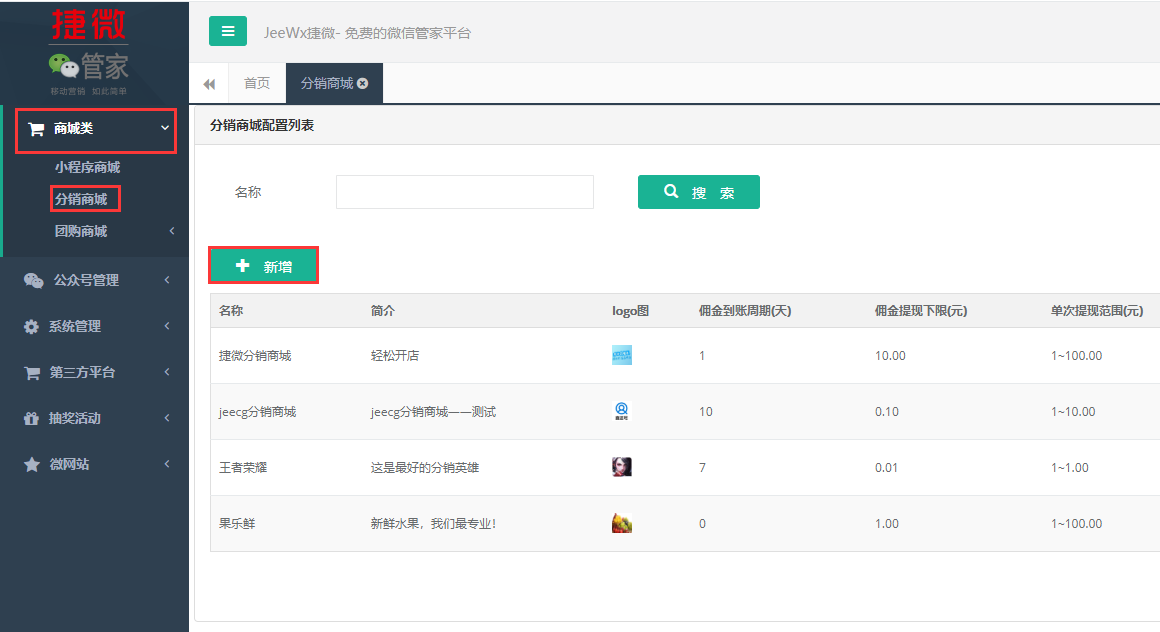Click the 1~1.00 withdrawal range value
The width and height of the screenshot is (1160, 632).
1070,468
